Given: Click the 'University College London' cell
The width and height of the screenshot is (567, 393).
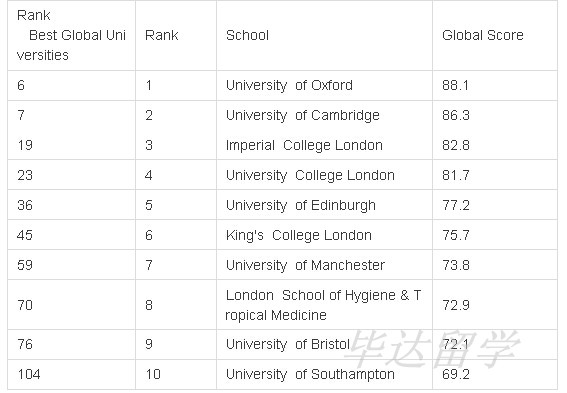Looking at the screenshot, I should coord(310,175).
